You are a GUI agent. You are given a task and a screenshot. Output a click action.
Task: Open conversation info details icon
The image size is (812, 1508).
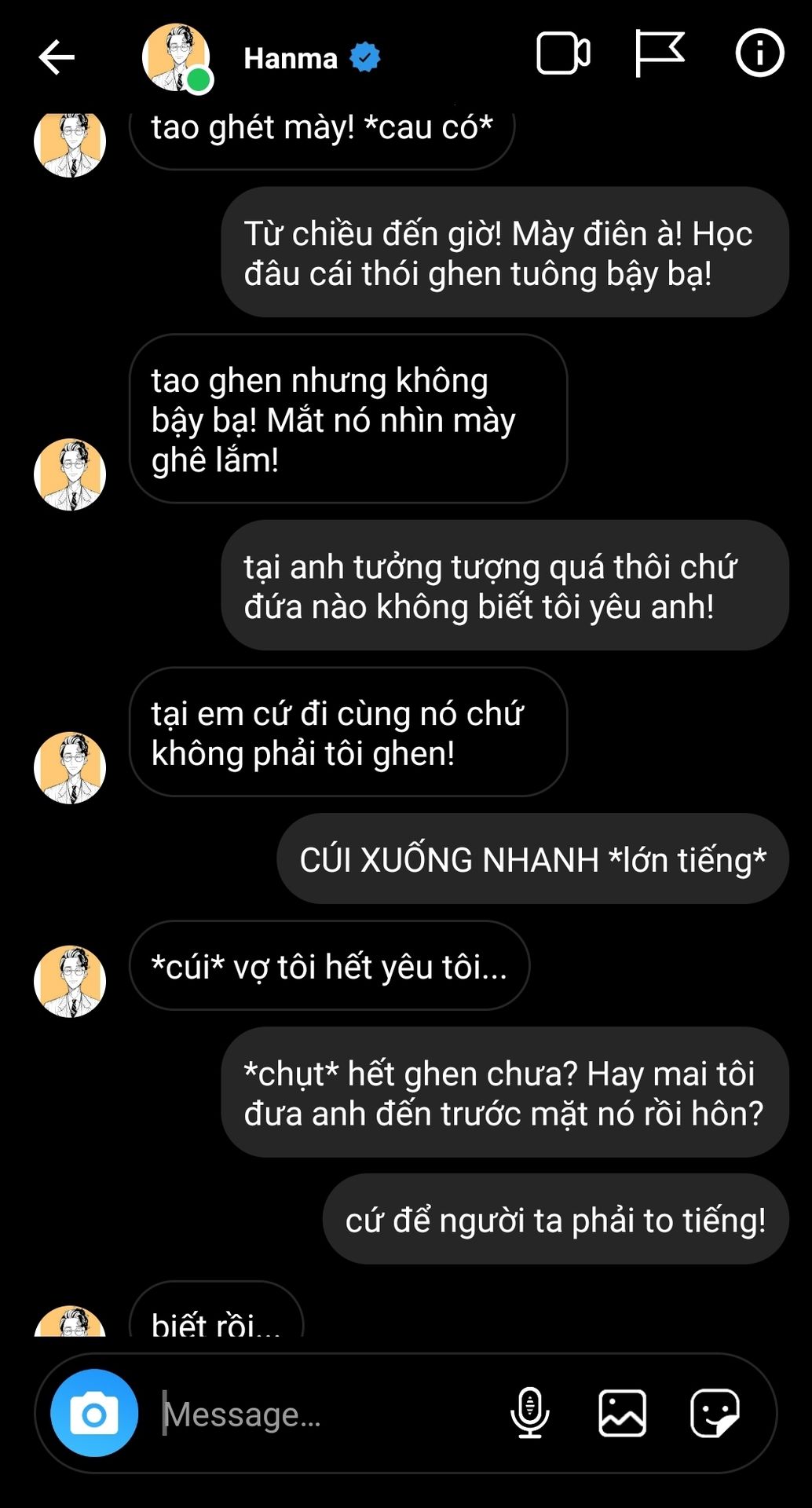pyautogui.click(x=759, y=53)
